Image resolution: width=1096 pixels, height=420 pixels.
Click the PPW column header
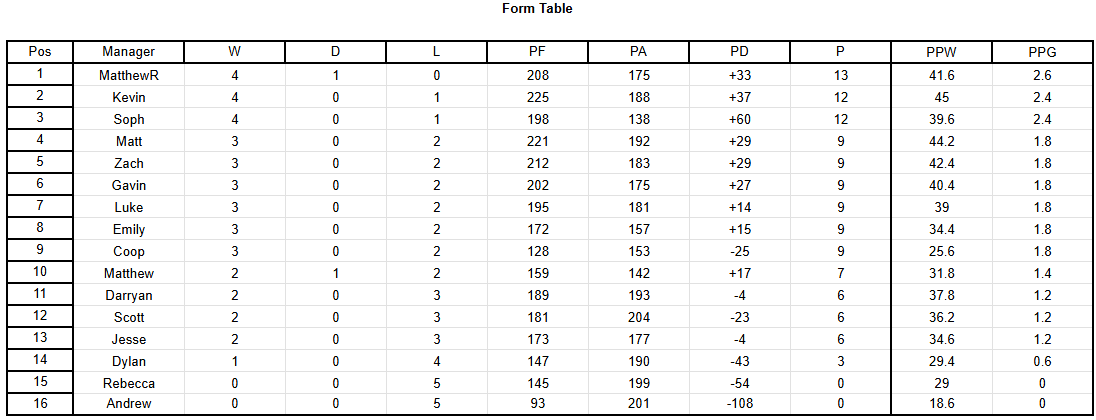(942, 52)
